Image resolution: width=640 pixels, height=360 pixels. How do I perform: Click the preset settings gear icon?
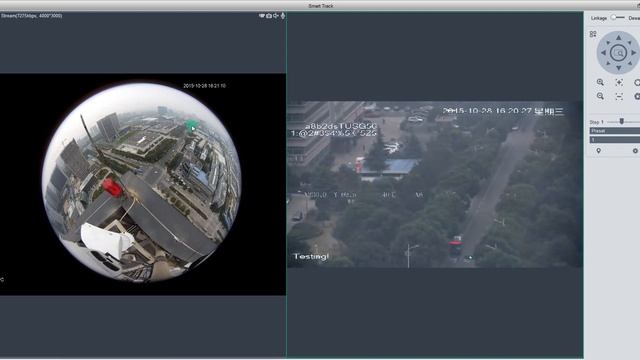635,151
